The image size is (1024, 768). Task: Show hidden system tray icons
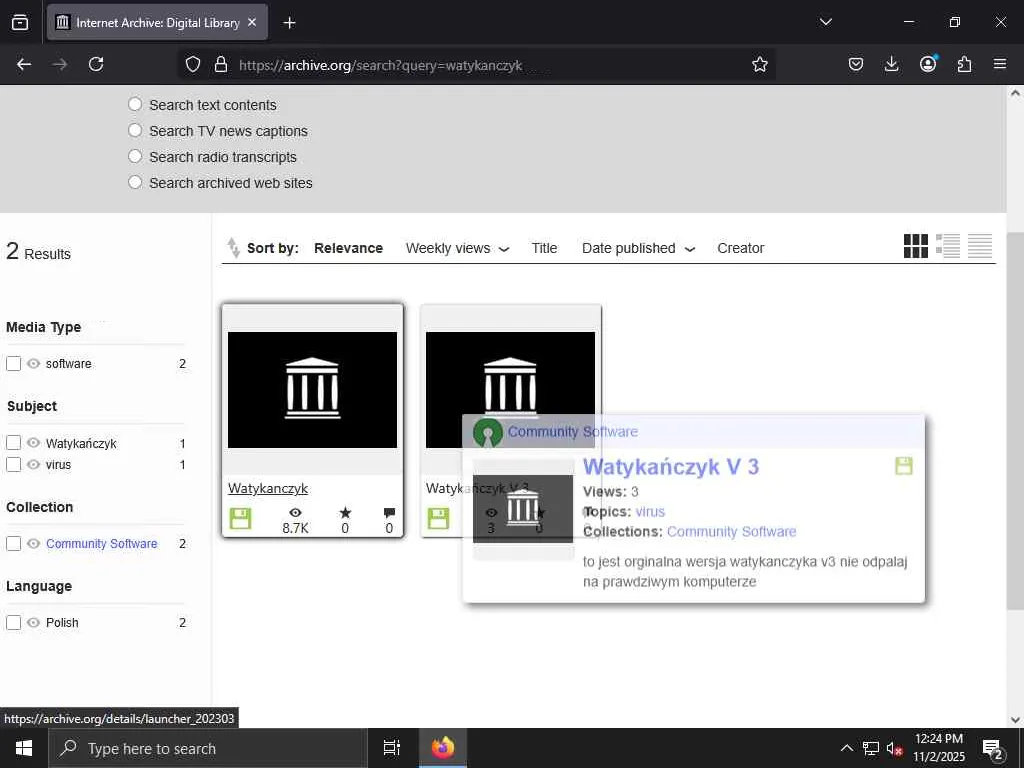click(846, 748)
